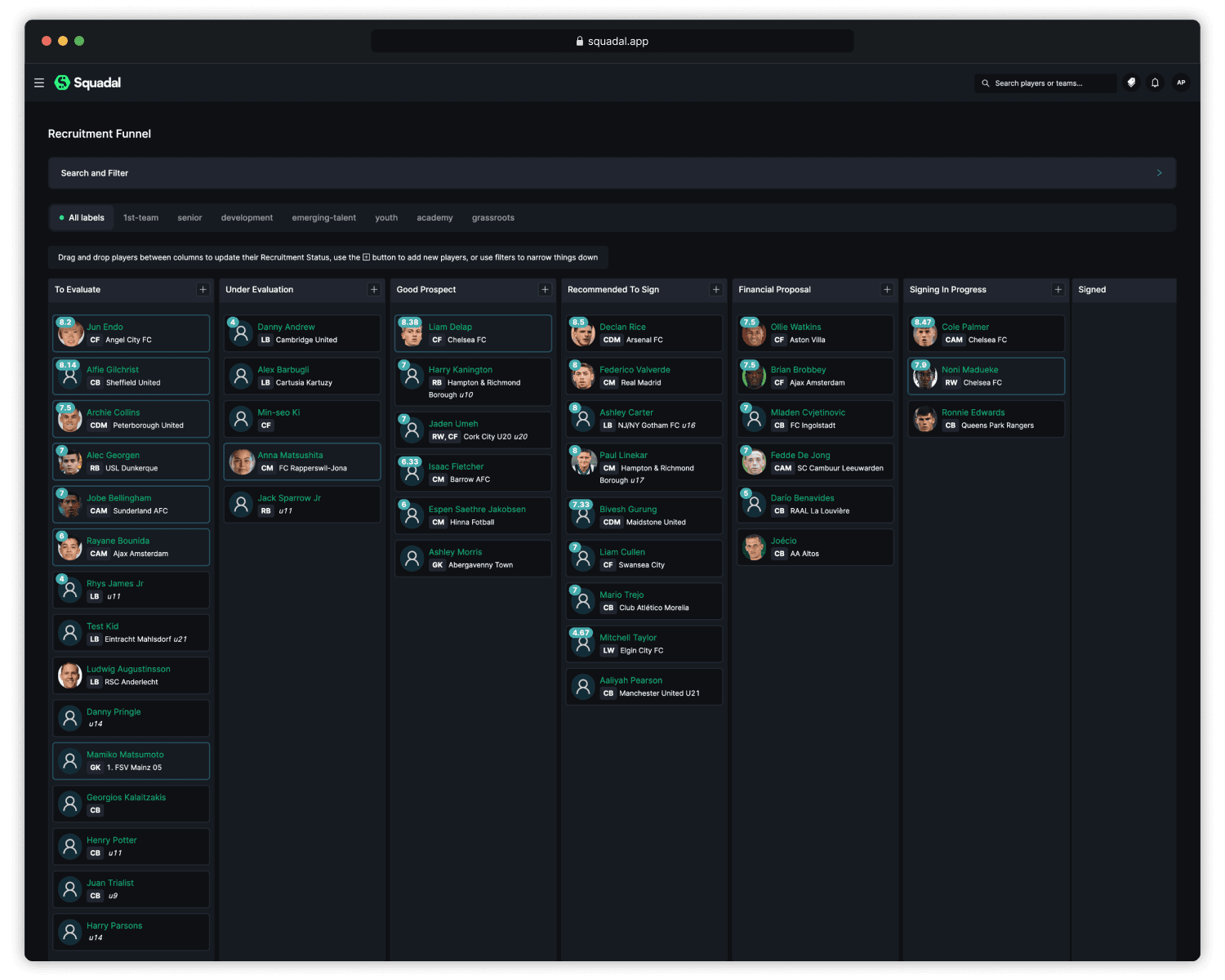Expand Search and Filter via chevron arrow
1225x980 pixels.
(1159, 173)
